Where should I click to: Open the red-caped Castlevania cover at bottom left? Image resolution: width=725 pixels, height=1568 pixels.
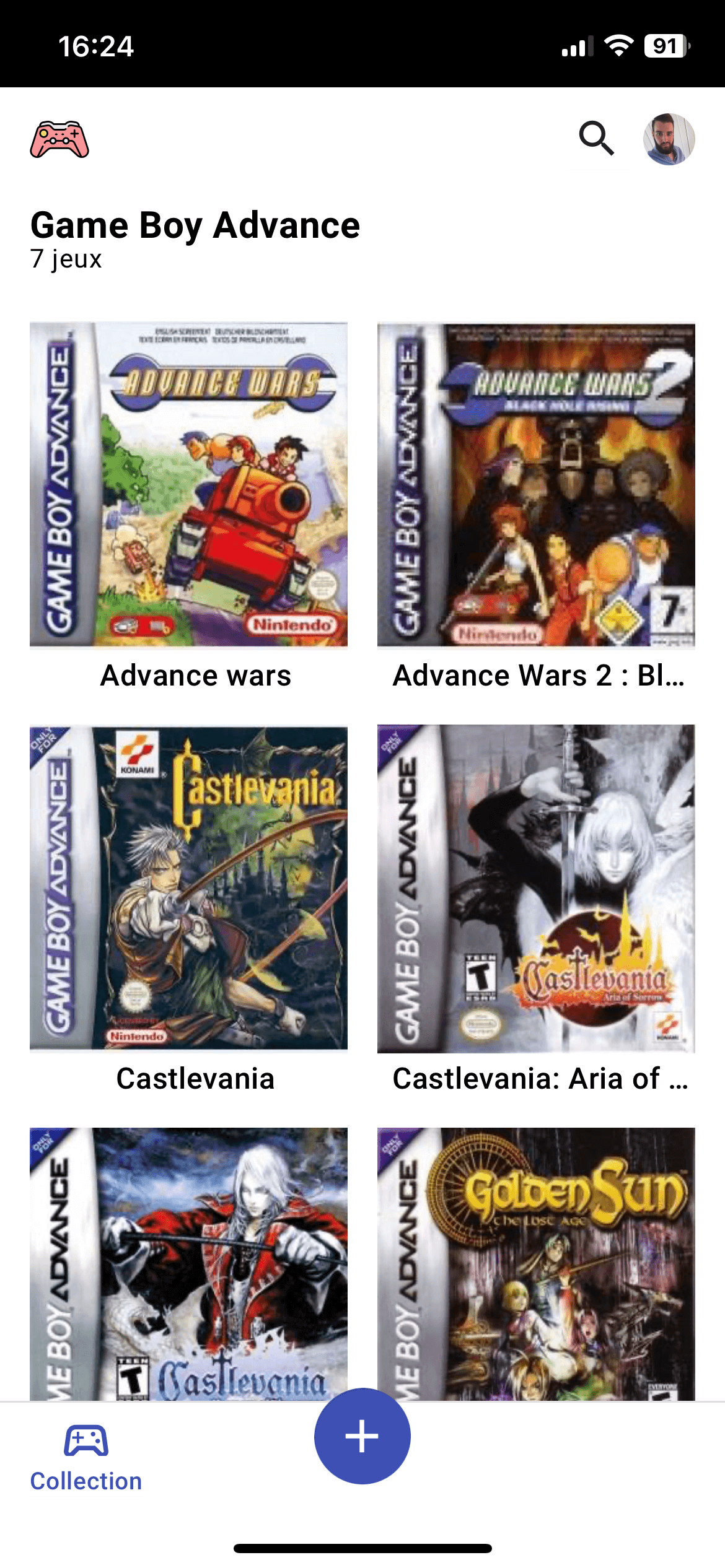click(188, 1264)
